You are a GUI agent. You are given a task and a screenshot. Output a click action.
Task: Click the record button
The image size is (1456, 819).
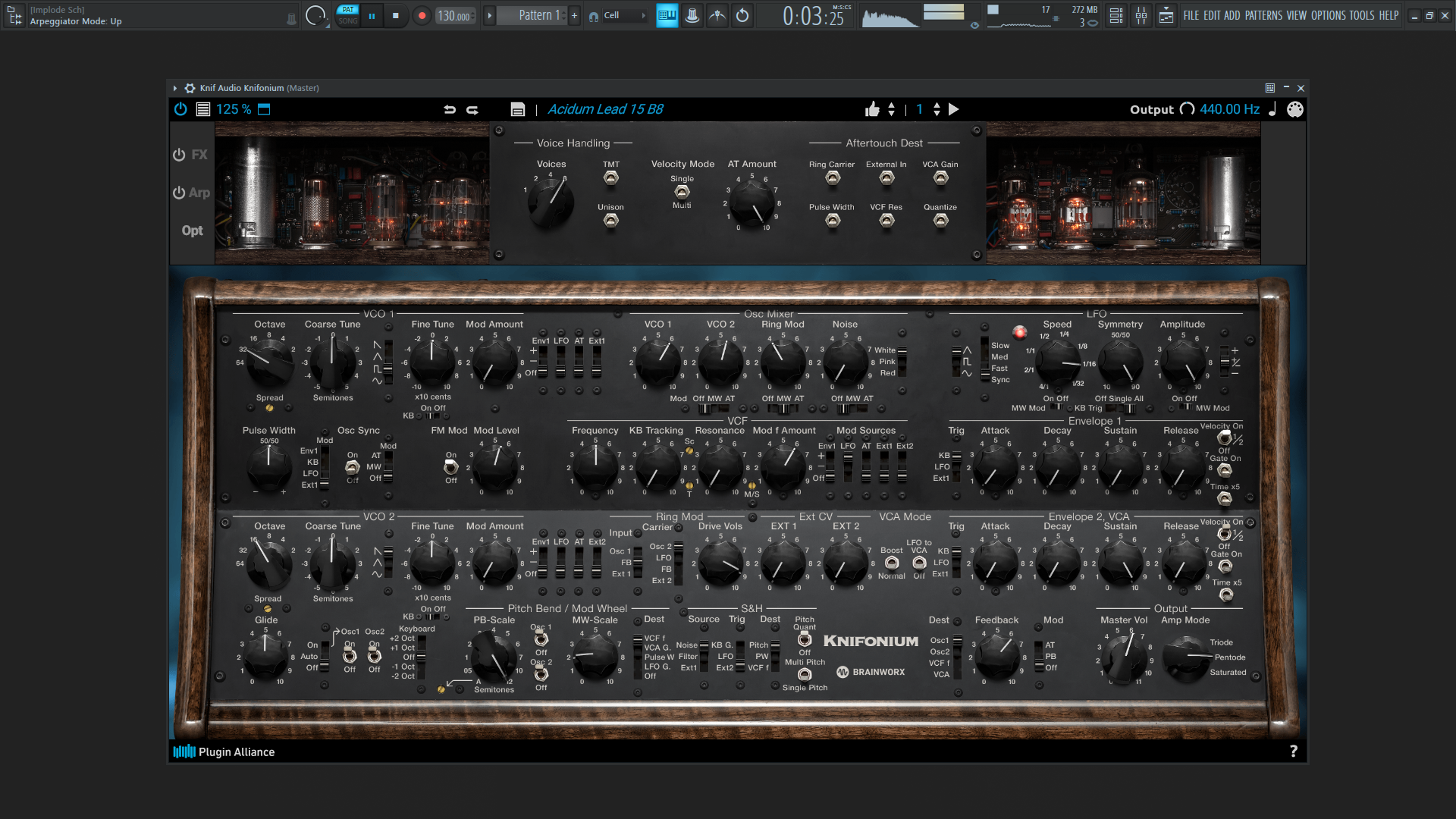click(x=422, y=15)
